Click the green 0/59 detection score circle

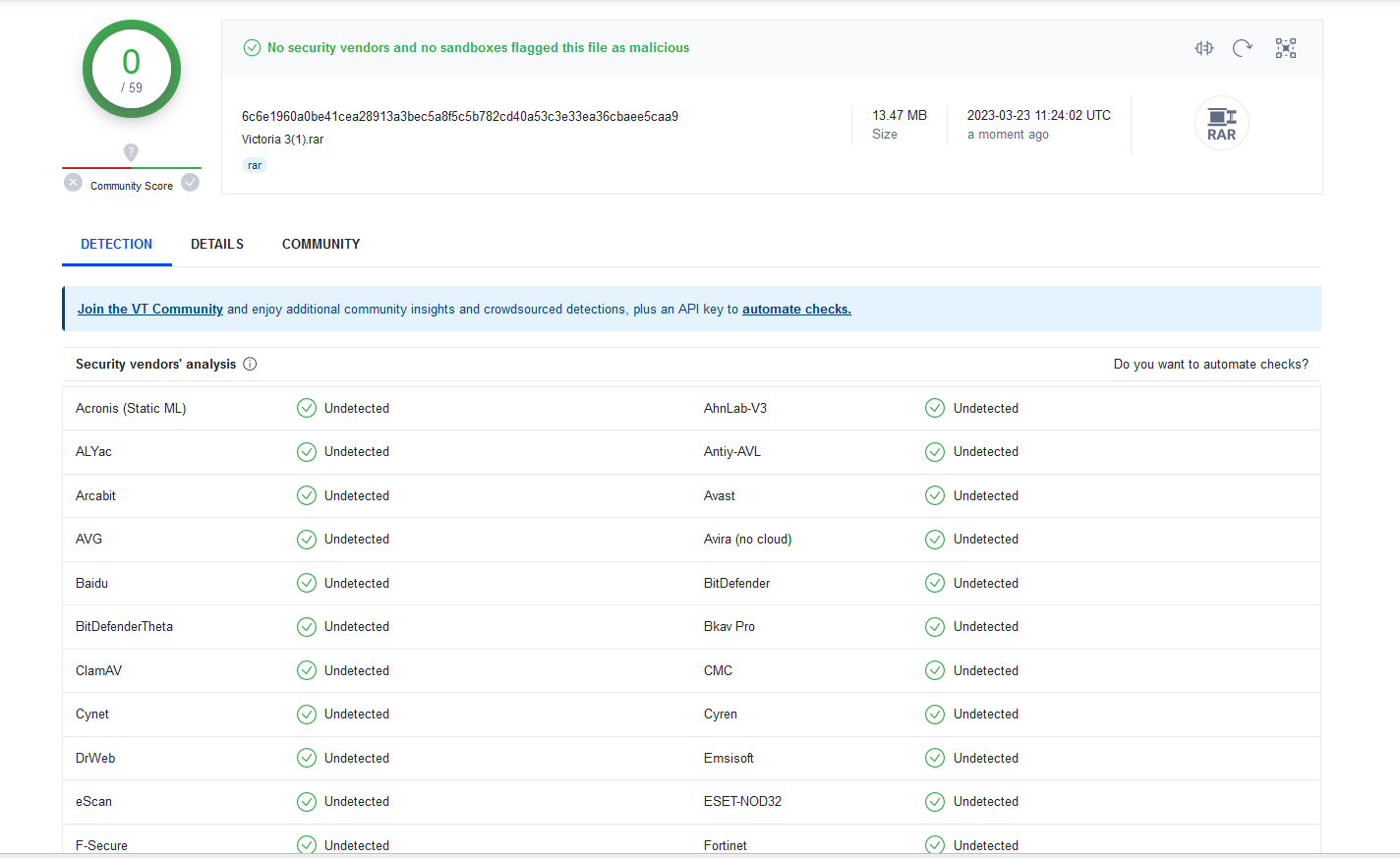[x=132, y=70]
